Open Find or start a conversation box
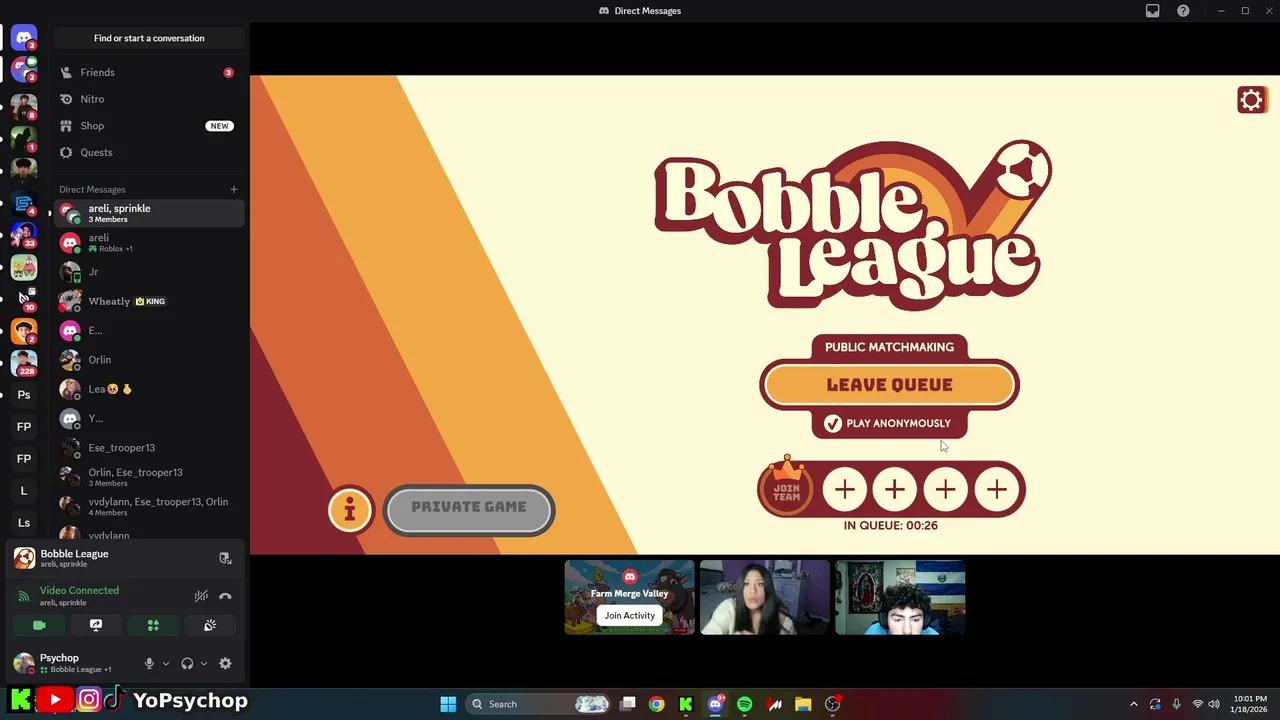The height and width of the screenshot is (720, 1280). pos(149,38)
